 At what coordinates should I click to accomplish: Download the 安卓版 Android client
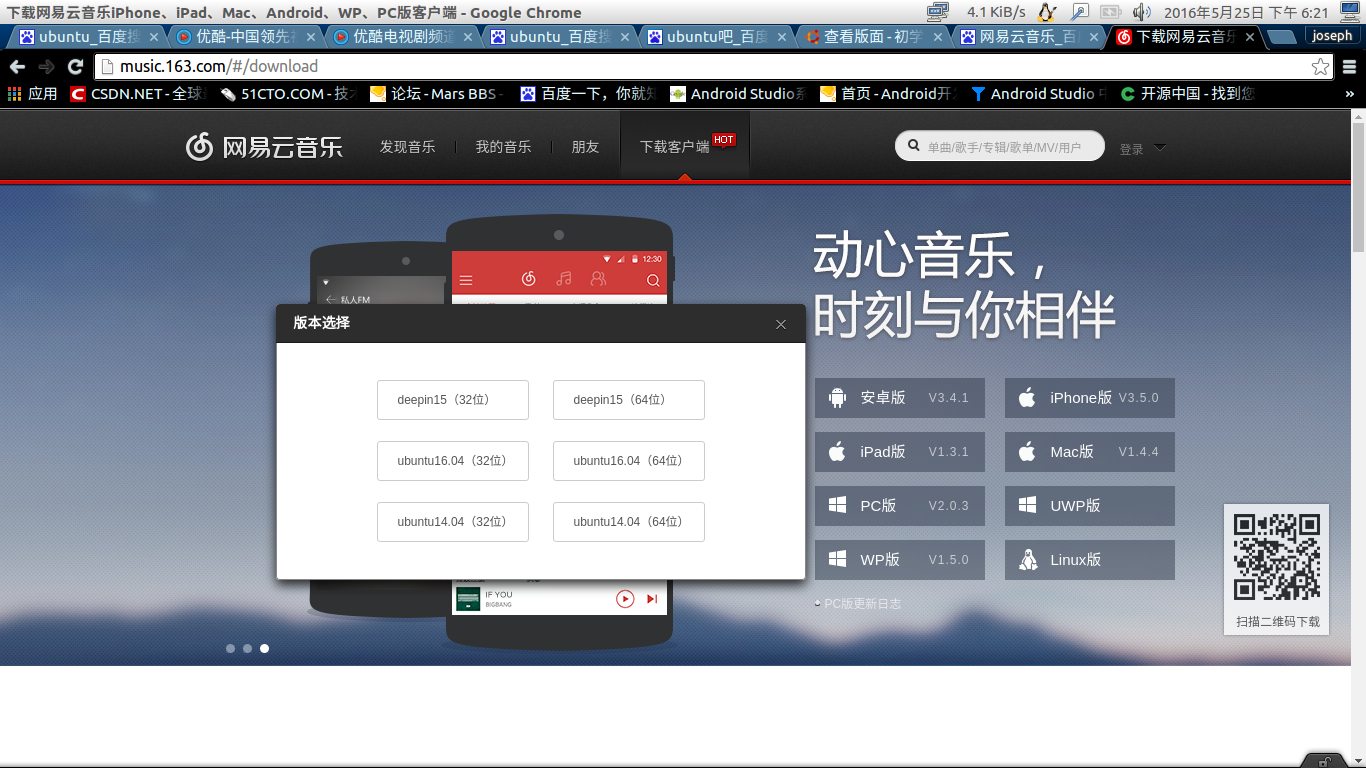pos(900,398)
